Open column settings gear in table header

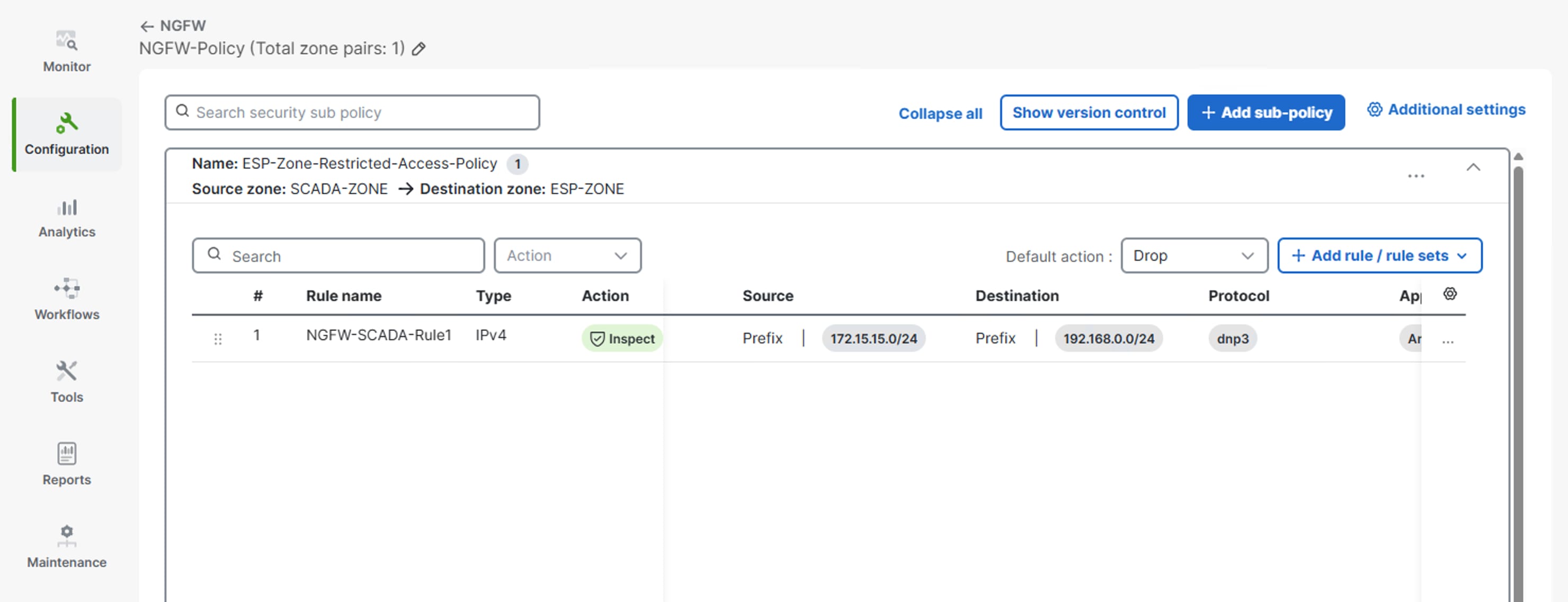1450,294
